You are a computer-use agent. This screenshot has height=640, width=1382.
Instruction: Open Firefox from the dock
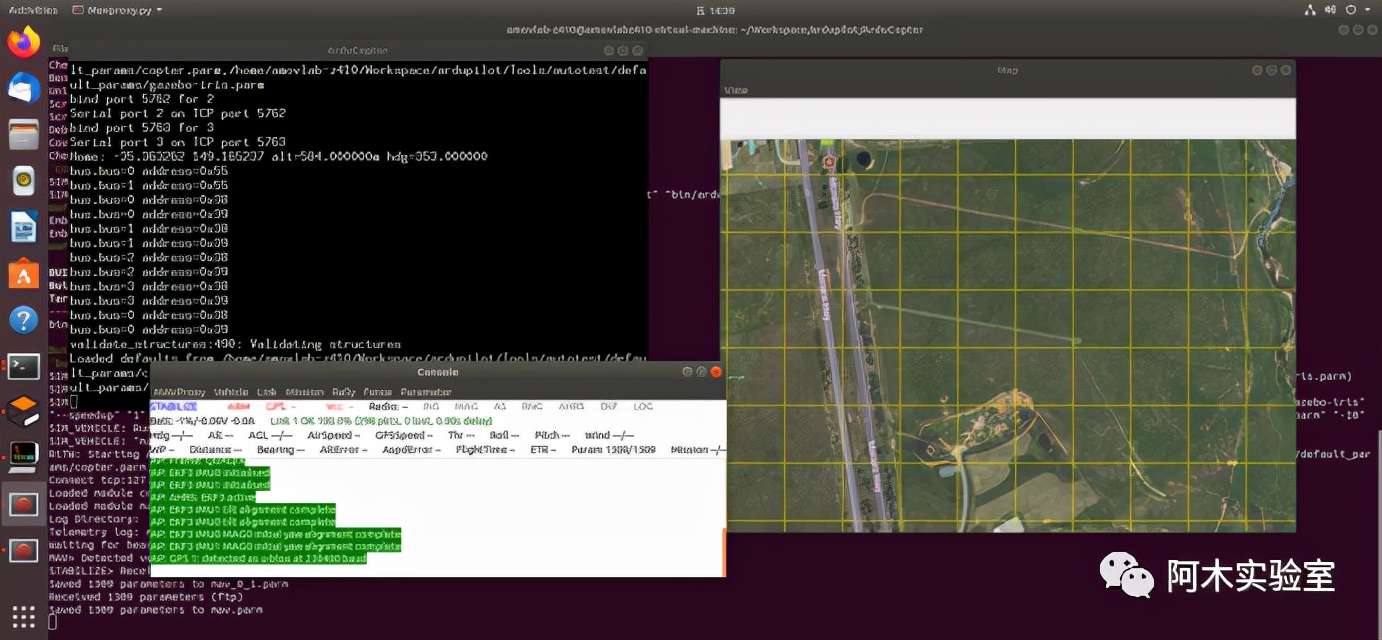point(23,42)
